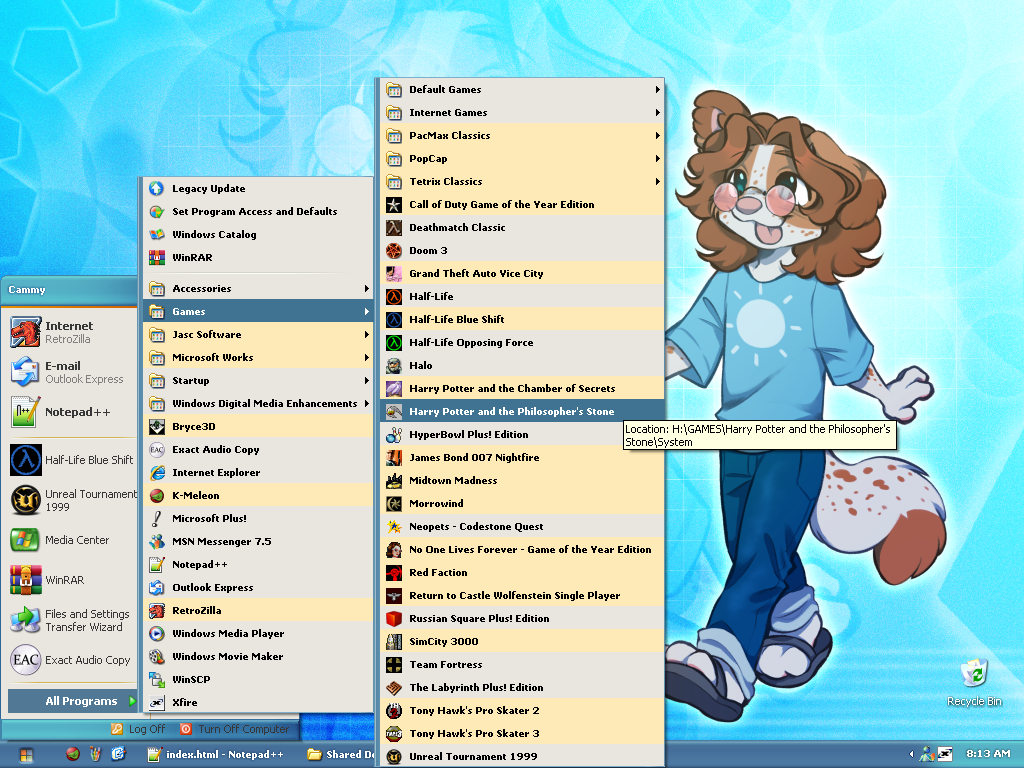Expand the PopCap games submenu
The image size is (1024, 768).
[x=428, y=158]
